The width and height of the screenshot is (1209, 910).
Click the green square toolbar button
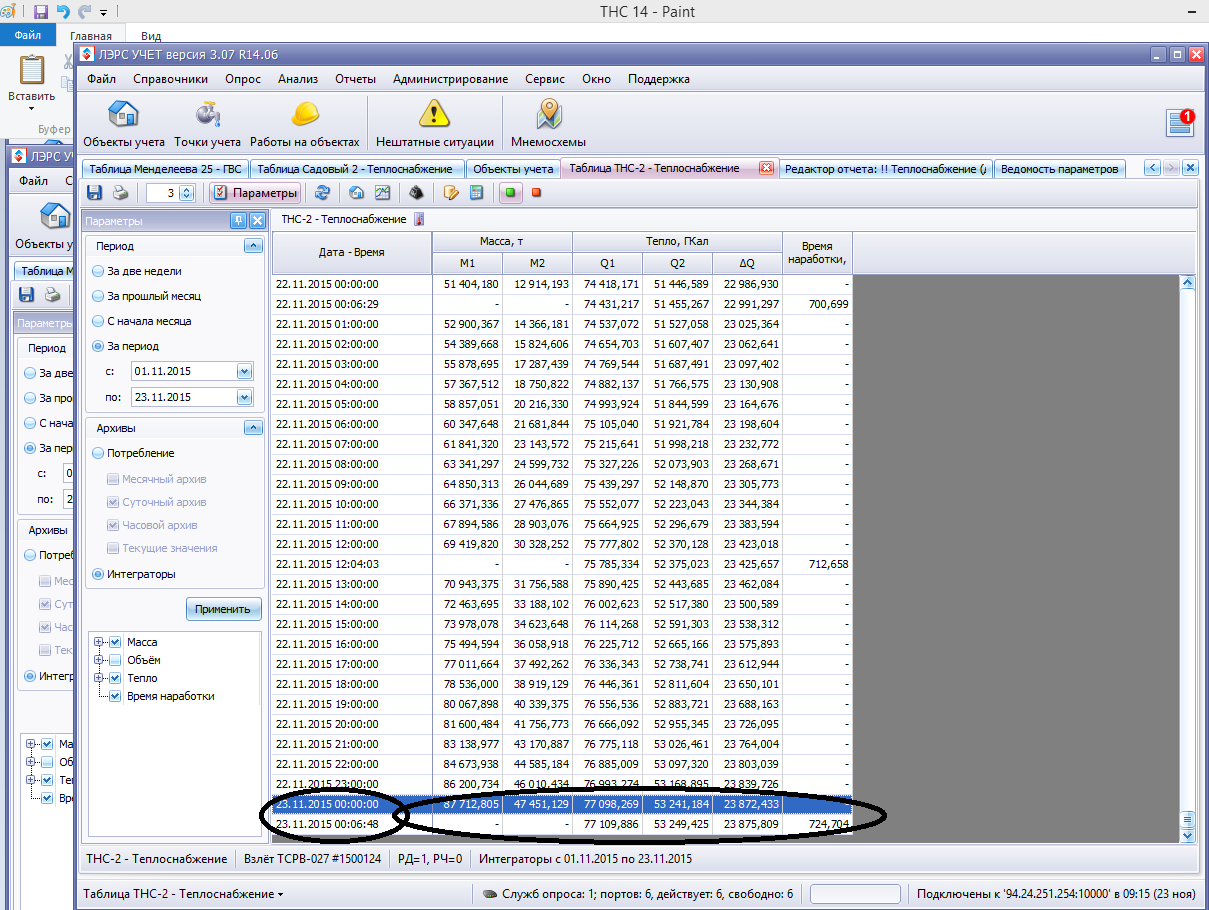pyautogui.click(x=510, y=193)
